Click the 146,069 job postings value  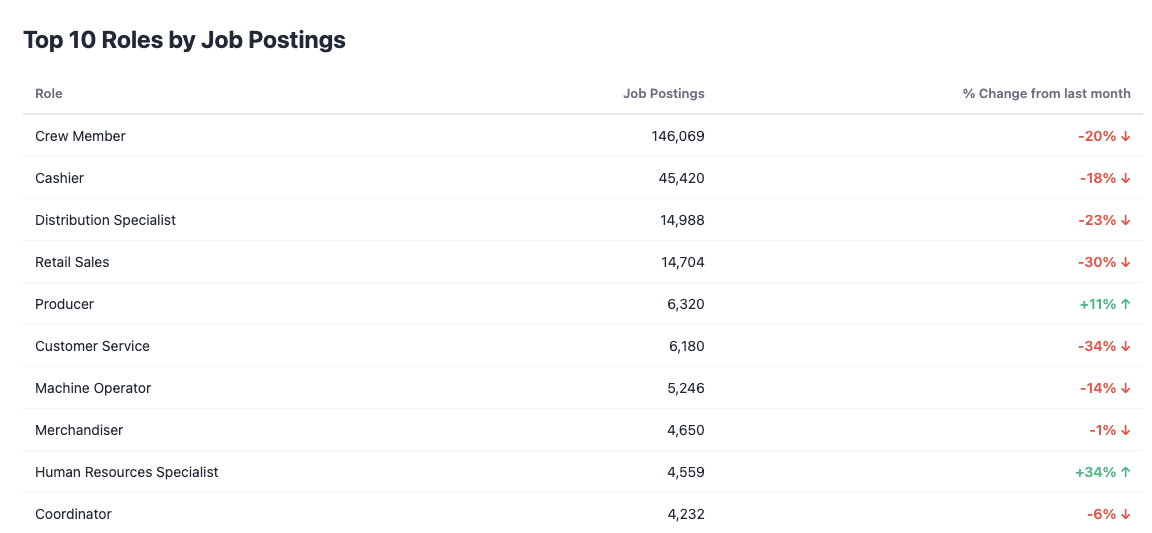coord(678,136)
